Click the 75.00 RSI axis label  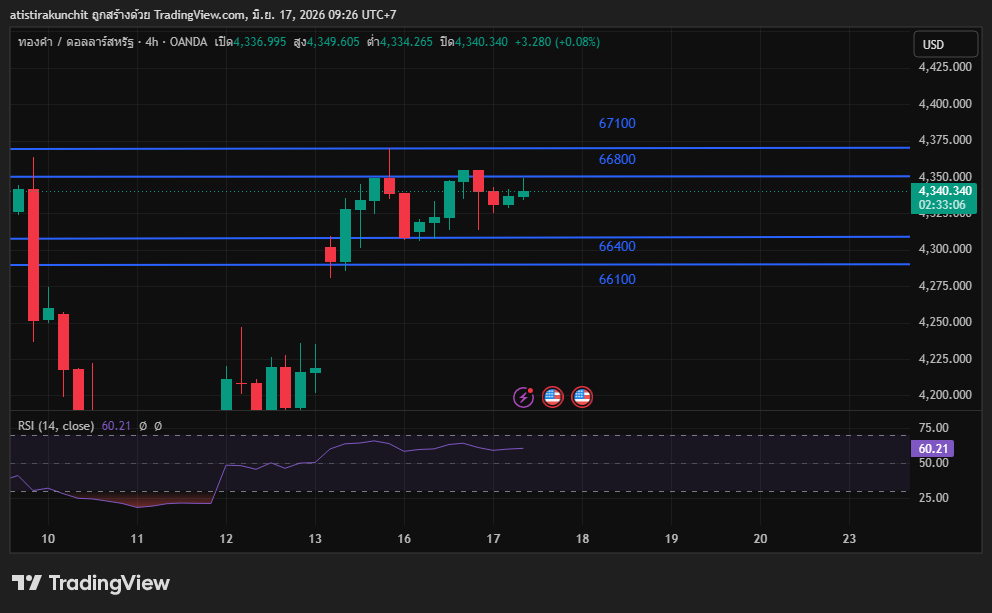[x=933, y=428]
